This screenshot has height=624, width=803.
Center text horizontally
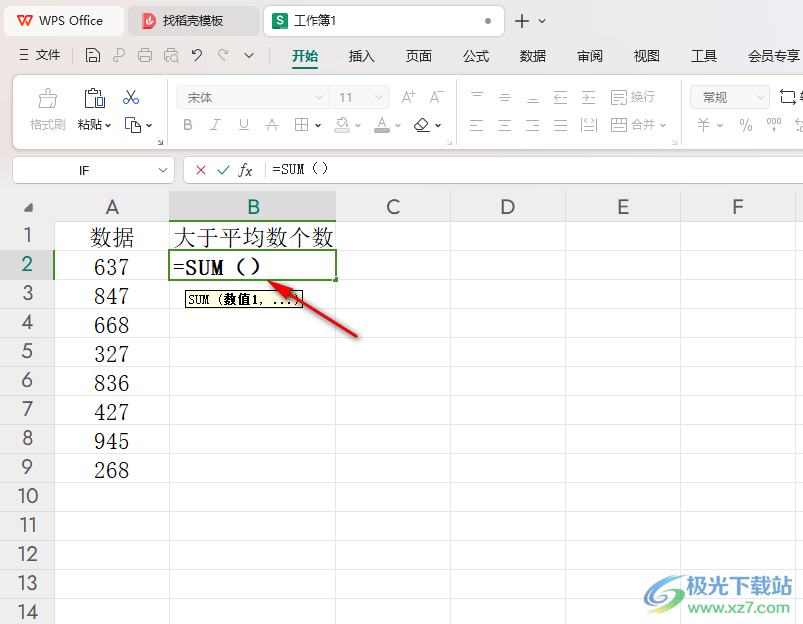pyautogui.click(x=504, y=125)
